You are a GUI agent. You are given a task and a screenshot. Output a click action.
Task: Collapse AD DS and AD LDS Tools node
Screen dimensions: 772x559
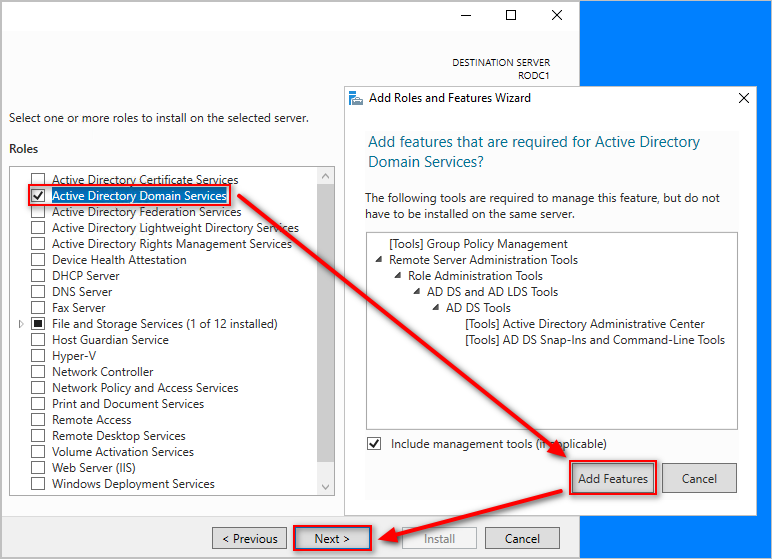click(x=417, y=292)
